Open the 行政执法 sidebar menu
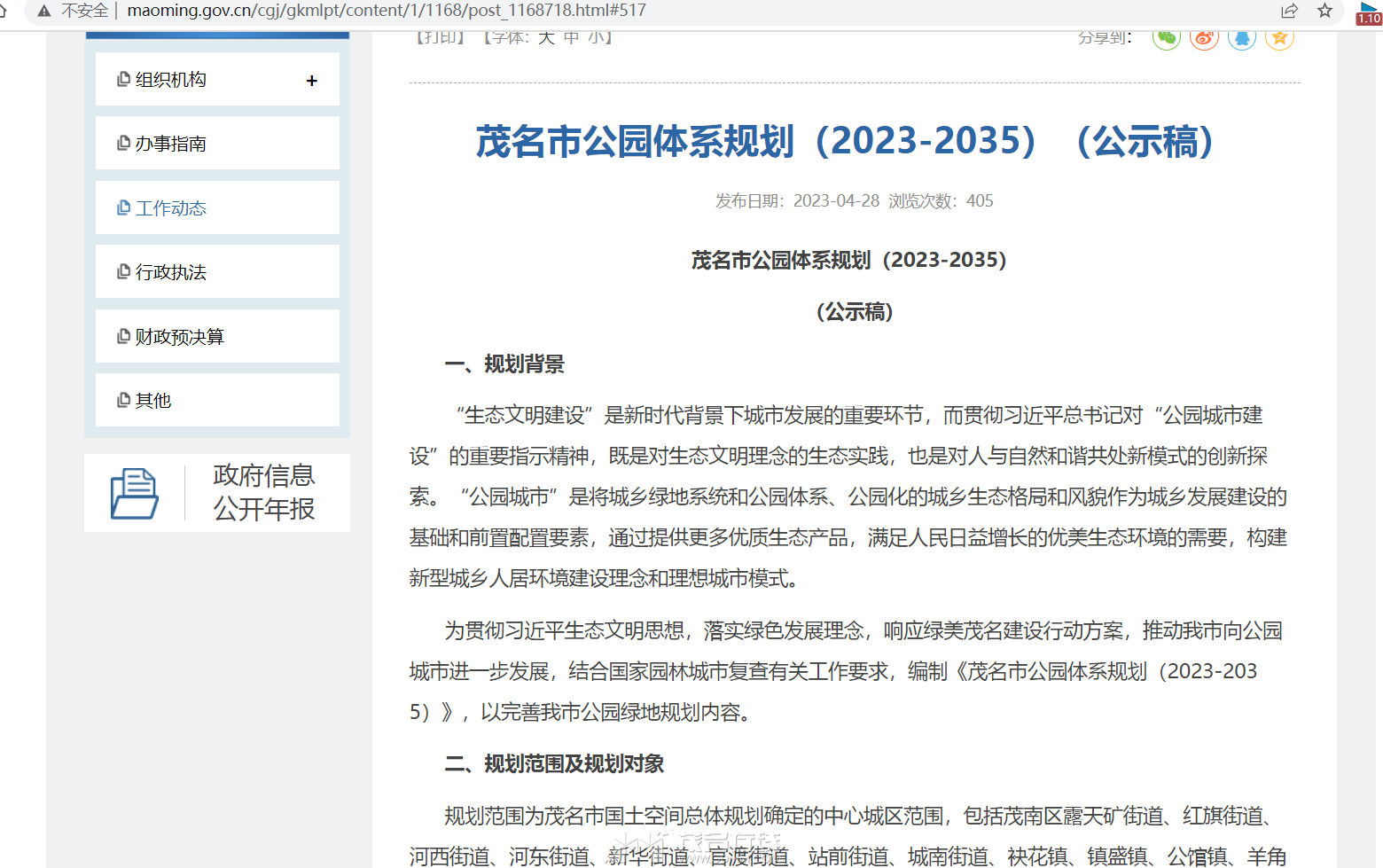Viewport: 1383px width, 868px height. 217,271
